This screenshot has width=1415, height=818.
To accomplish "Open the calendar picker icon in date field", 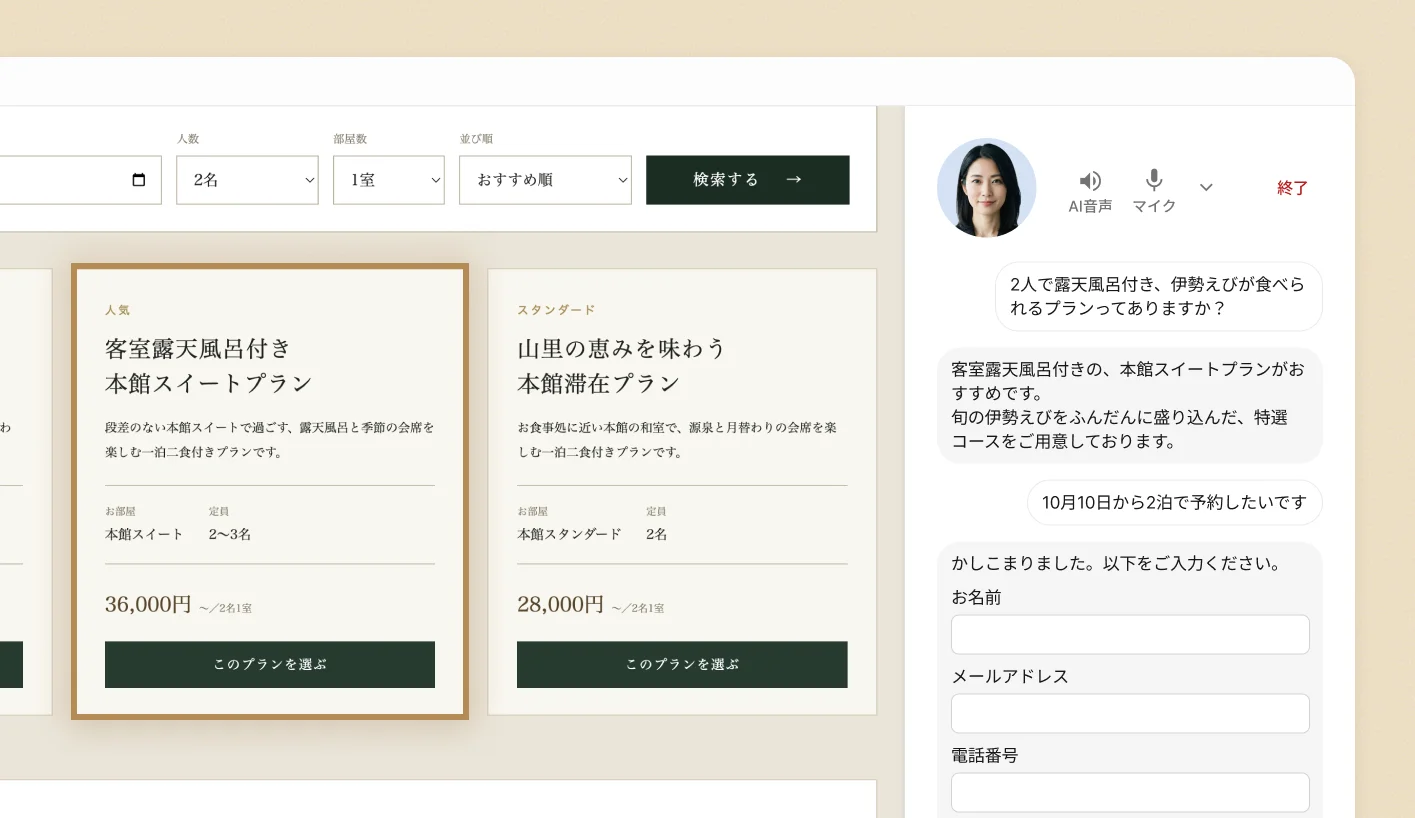I will point(139,180).
